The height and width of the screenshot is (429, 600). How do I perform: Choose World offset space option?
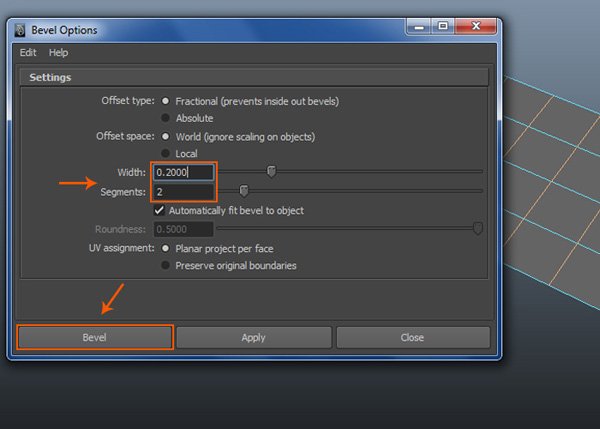(165, 136)
